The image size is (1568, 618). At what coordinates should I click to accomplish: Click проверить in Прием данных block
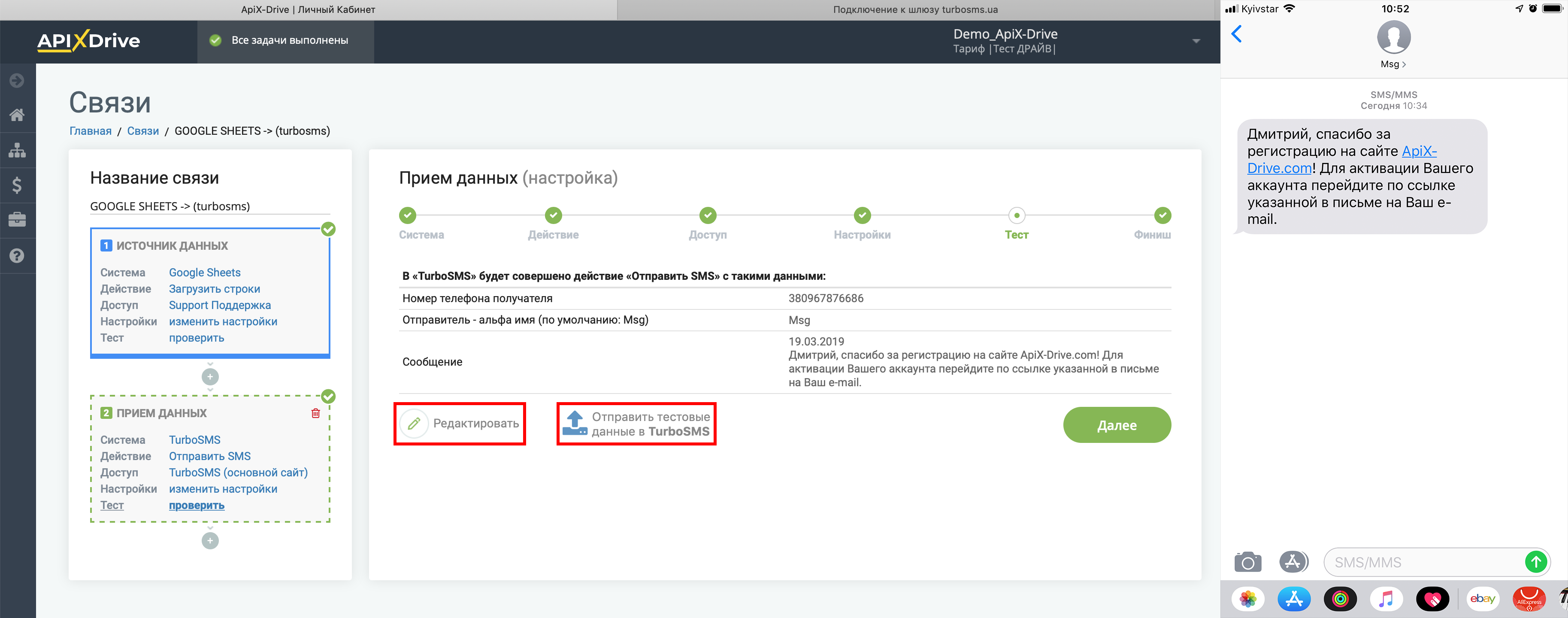[x=197, y=506]
